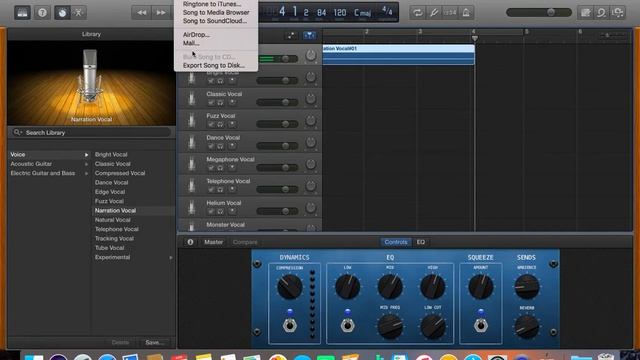
Task: Flip the EQ section on/off switch
Action: [347, 325]
